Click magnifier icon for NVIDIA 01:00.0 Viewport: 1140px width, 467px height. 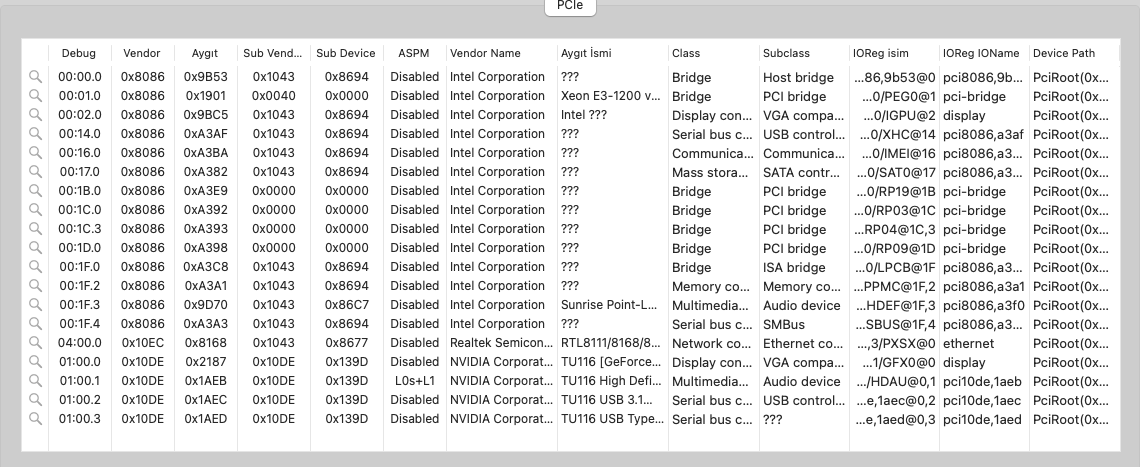coord(35,362)
